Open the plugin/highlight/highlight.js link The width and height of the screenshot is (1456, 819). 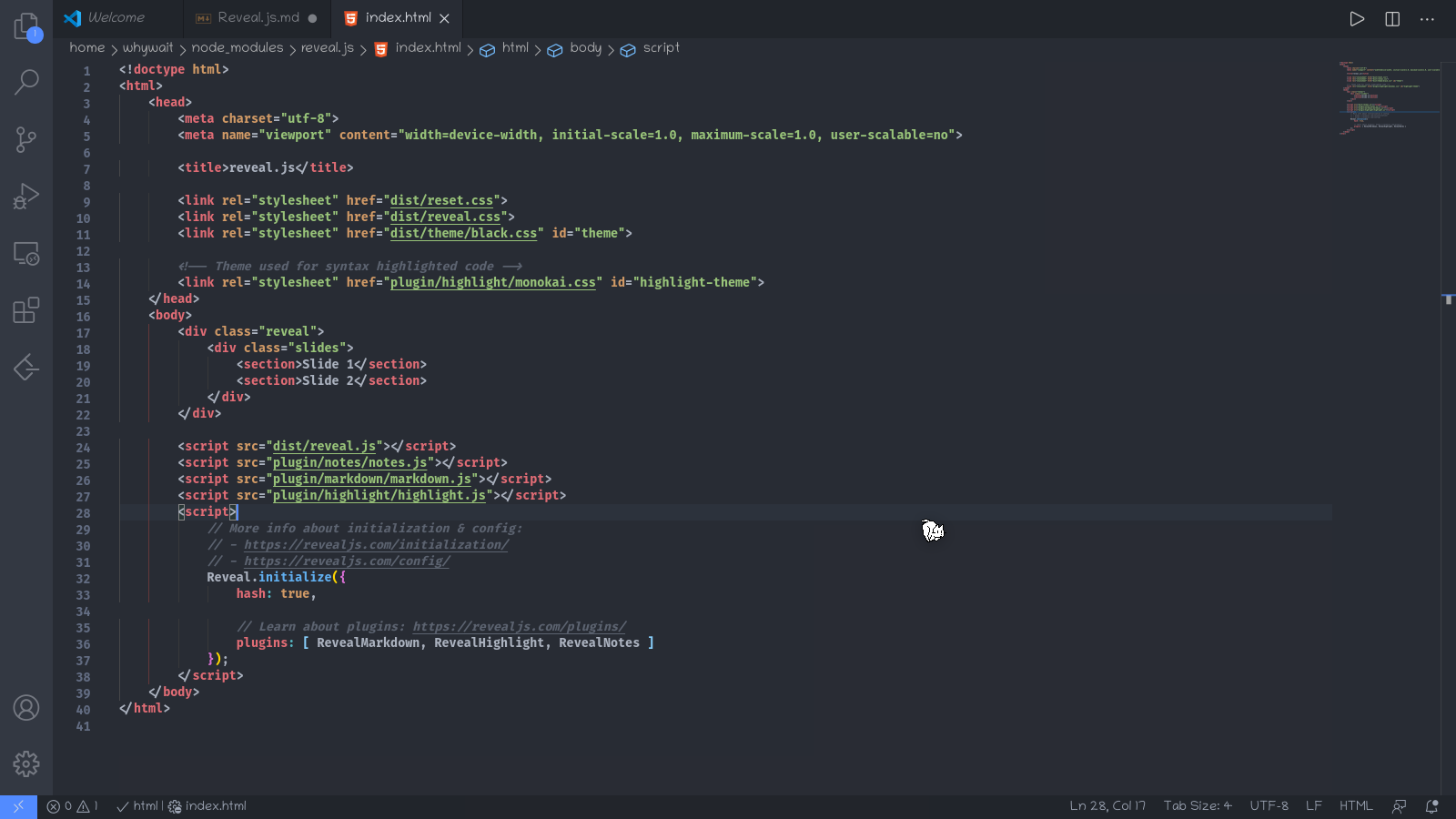(x=379, y=495)
